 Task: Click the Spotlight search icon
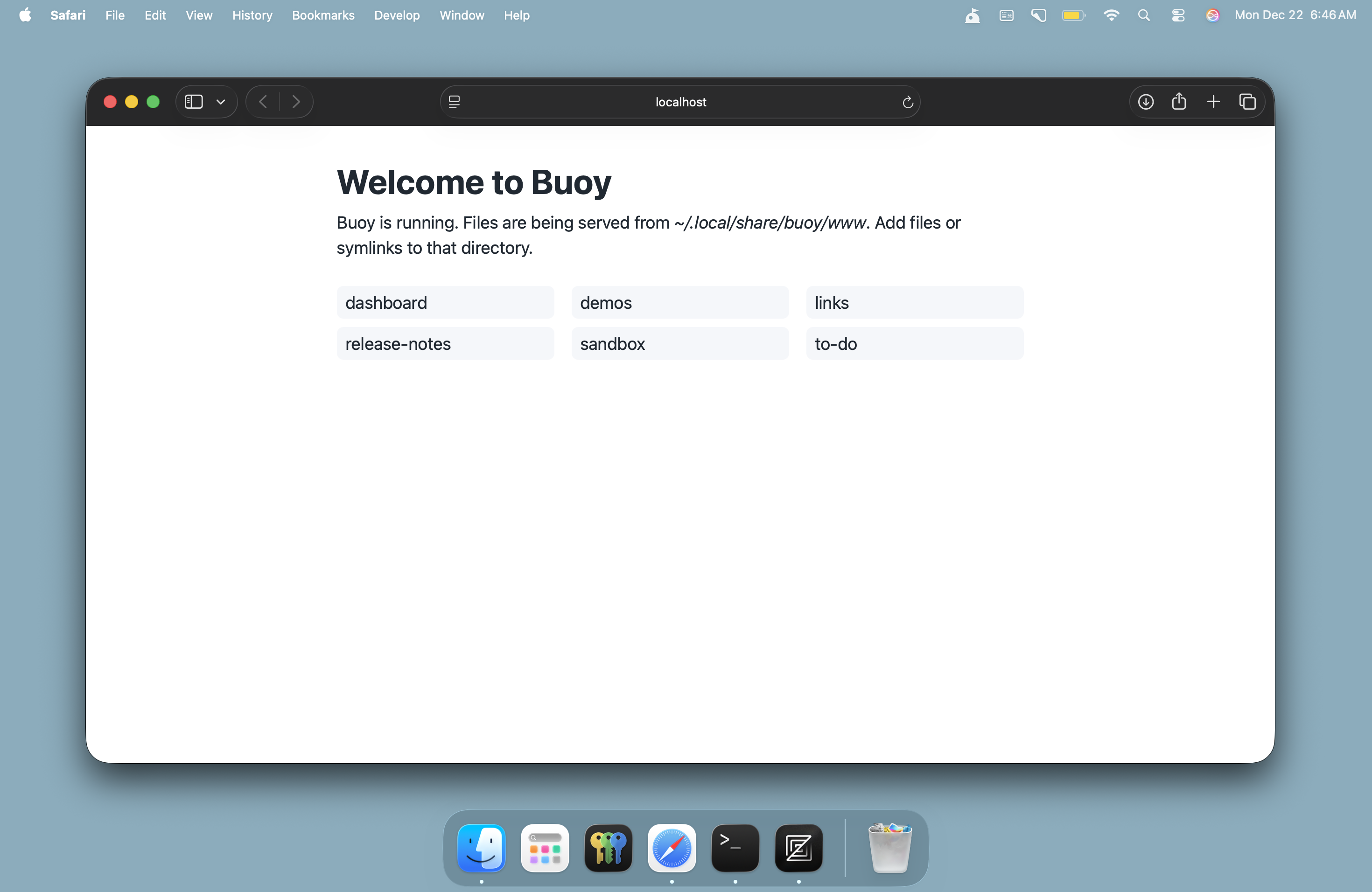(1144, 15)
